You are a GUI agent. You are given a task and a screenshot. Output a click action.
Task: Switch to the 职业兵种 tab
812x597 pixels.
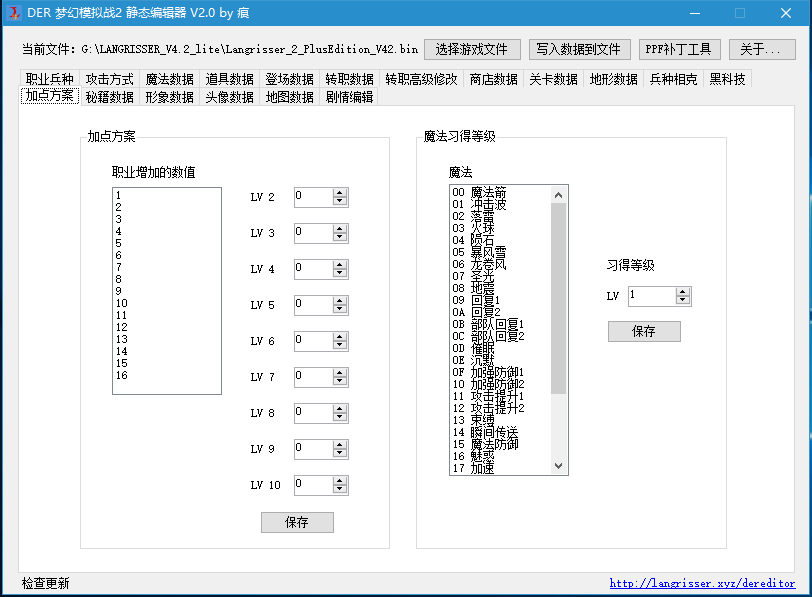pos(49,79)
